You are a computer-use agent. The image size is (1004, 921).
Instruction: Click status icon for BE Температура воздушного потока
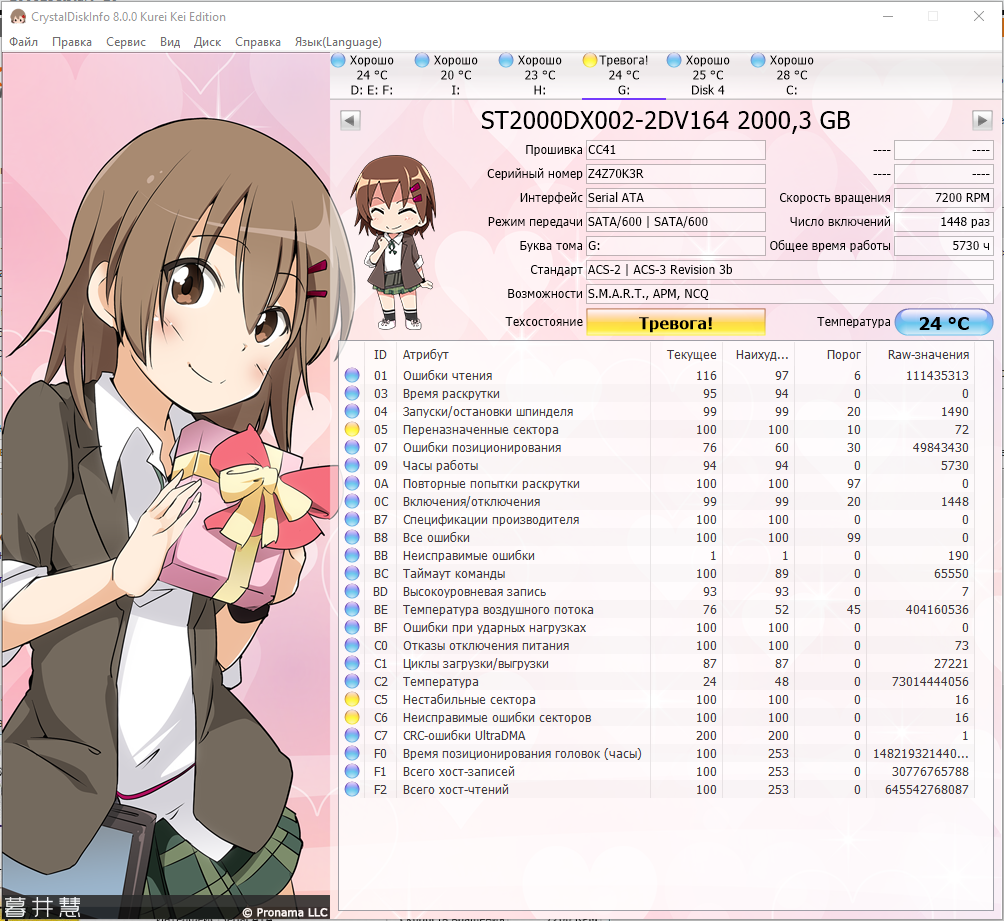pyautogui.click(x=352, y=610)
